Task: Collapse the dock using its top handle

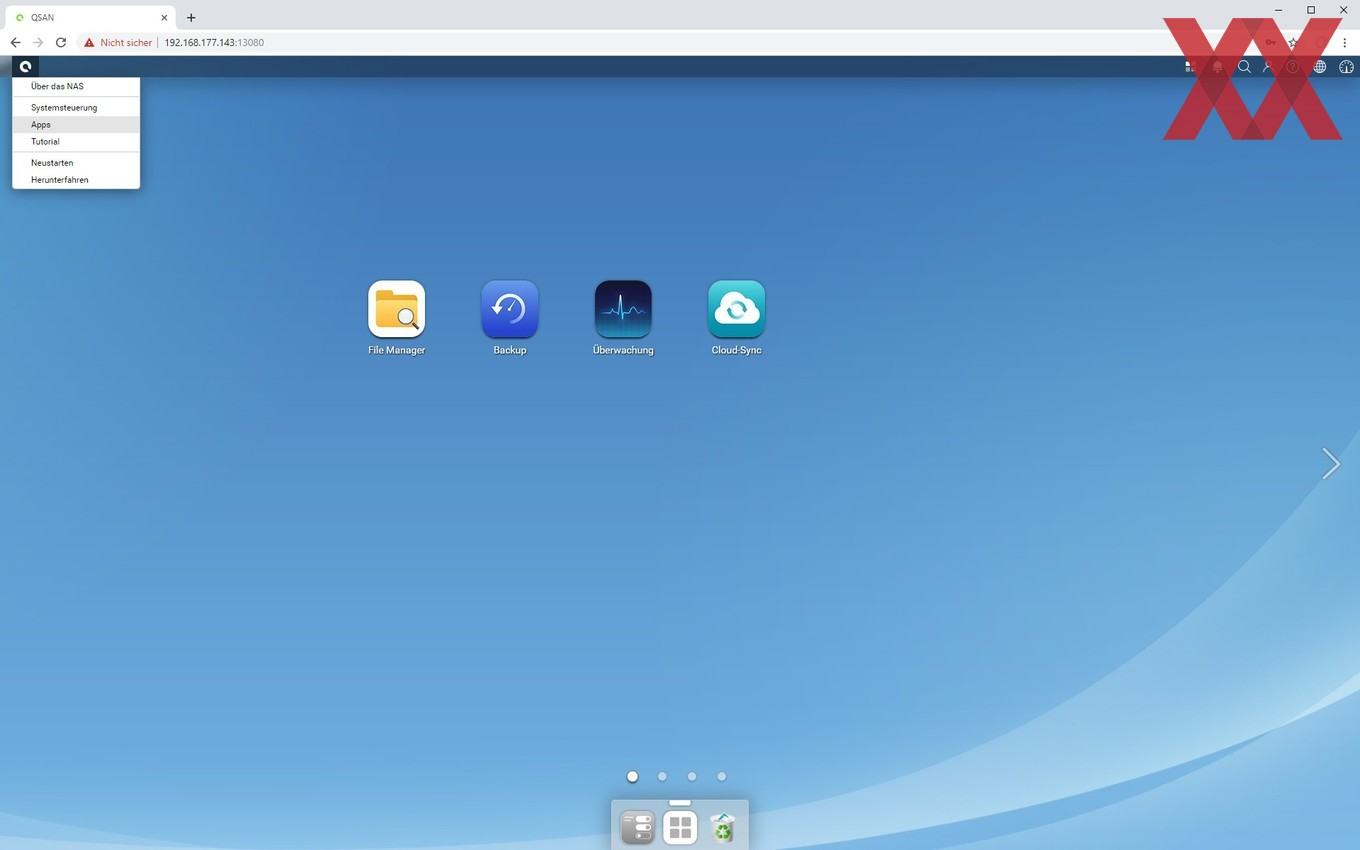Action: 680,802
